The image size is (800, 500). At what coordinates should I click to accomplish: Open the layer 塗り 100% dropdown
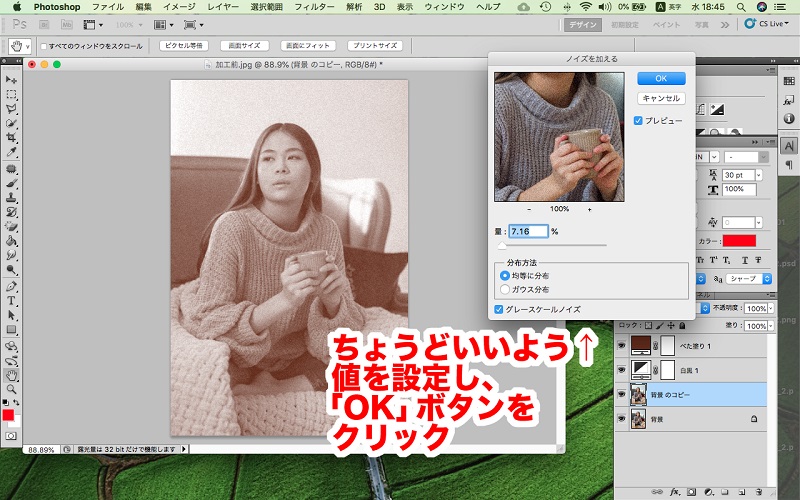point(770,326)
